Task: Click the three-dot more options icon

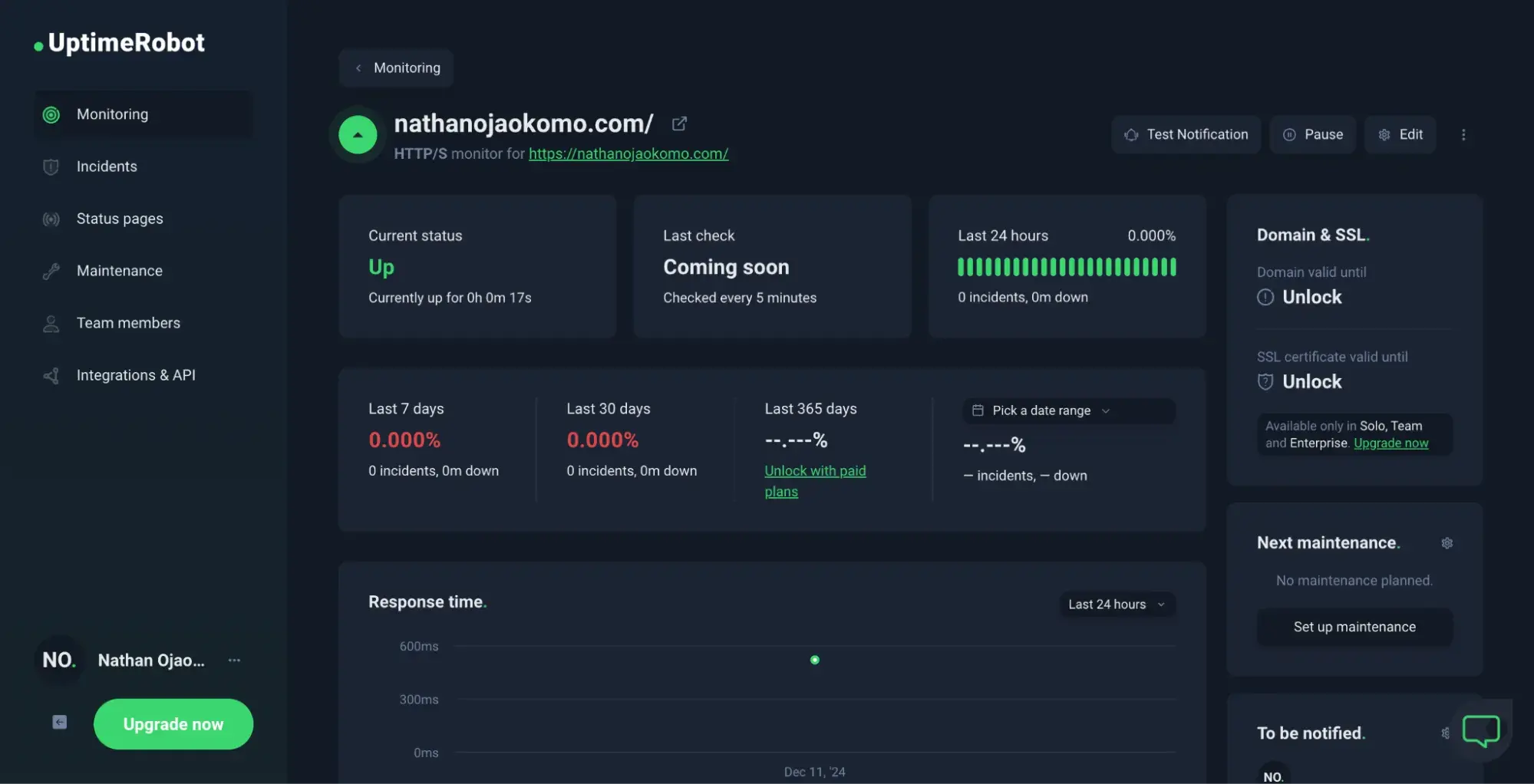Action: 1463,135
